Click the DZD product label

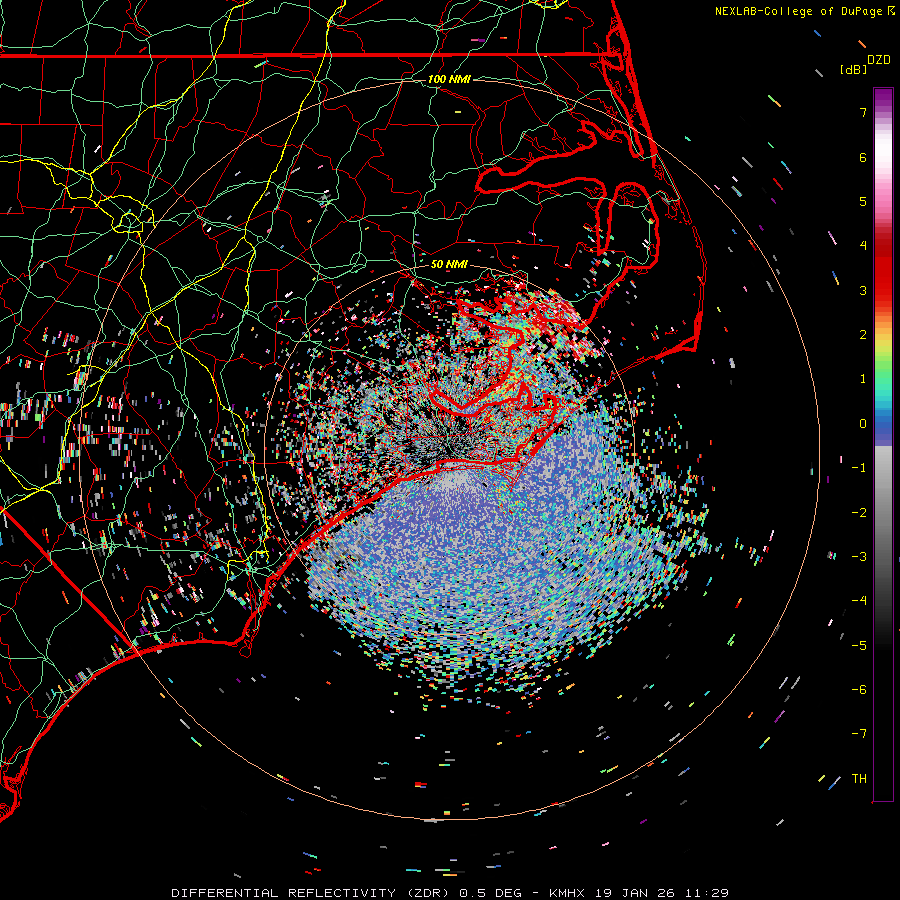tap(879, 60)
